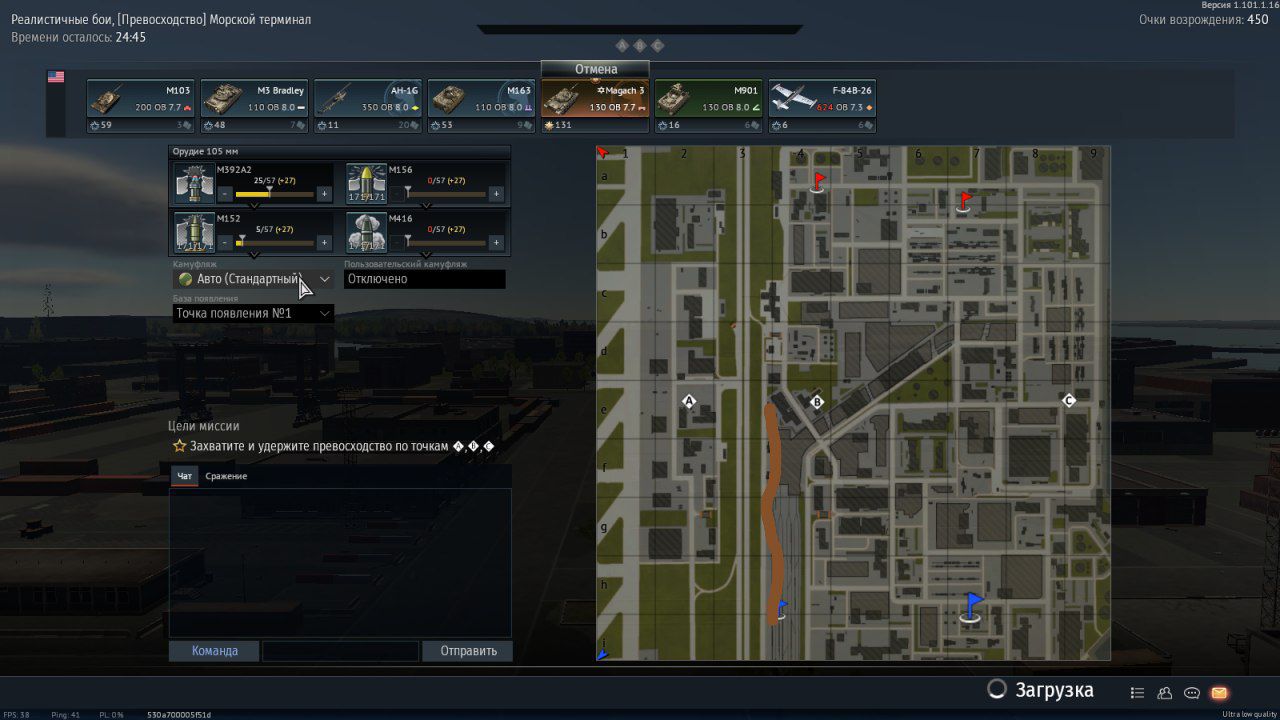
Task: Click the M152 shell icon
Action: (x=194, y=231)
